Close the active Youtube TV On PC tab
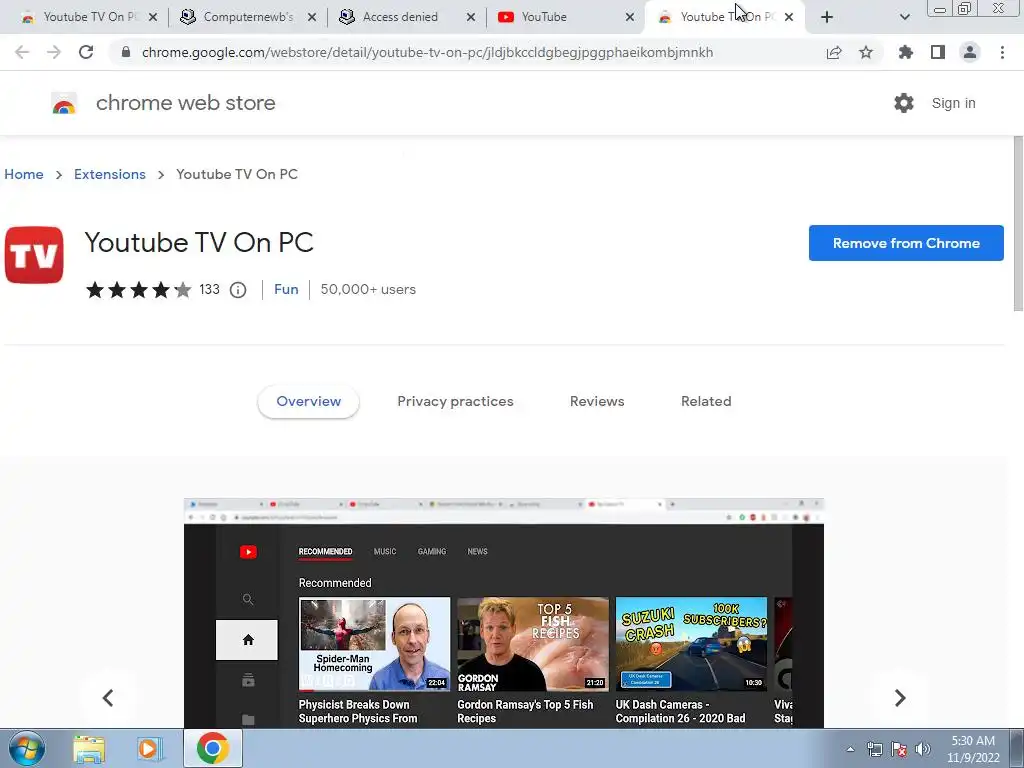This screenshot has height=768, width=1024. (x=789, y=17)
